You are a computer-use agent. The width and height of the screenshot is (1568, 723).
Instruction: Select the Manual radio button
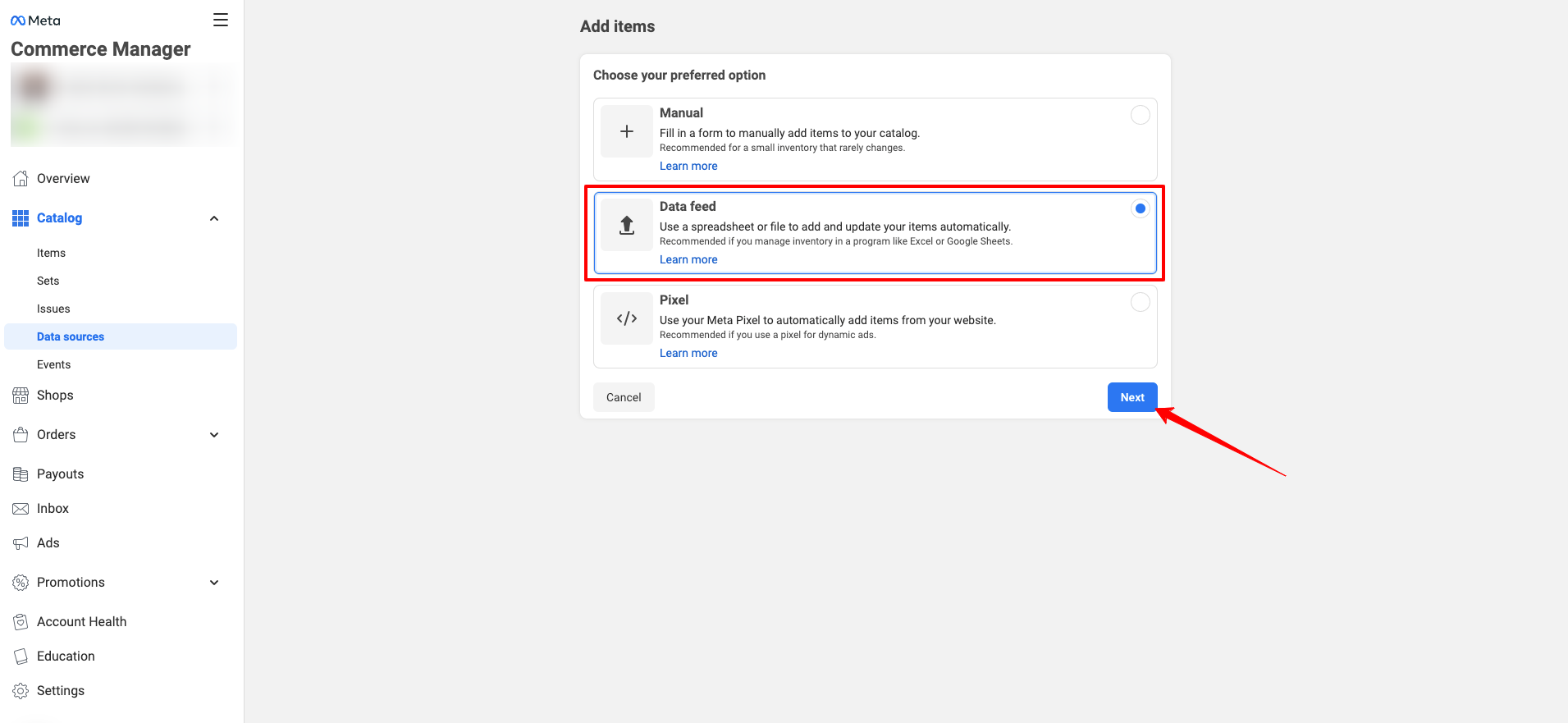pyautogui.click(x=1140, y=115)
